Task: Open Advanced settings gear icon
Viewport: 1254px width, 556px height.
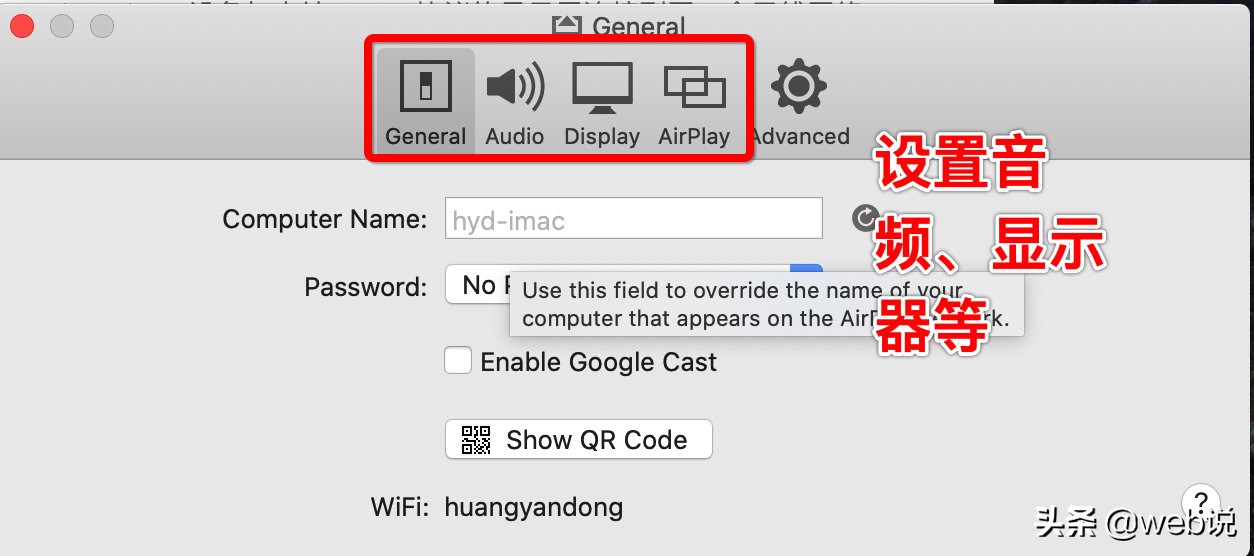Action: pyautogui.click(x=798, y=86)
